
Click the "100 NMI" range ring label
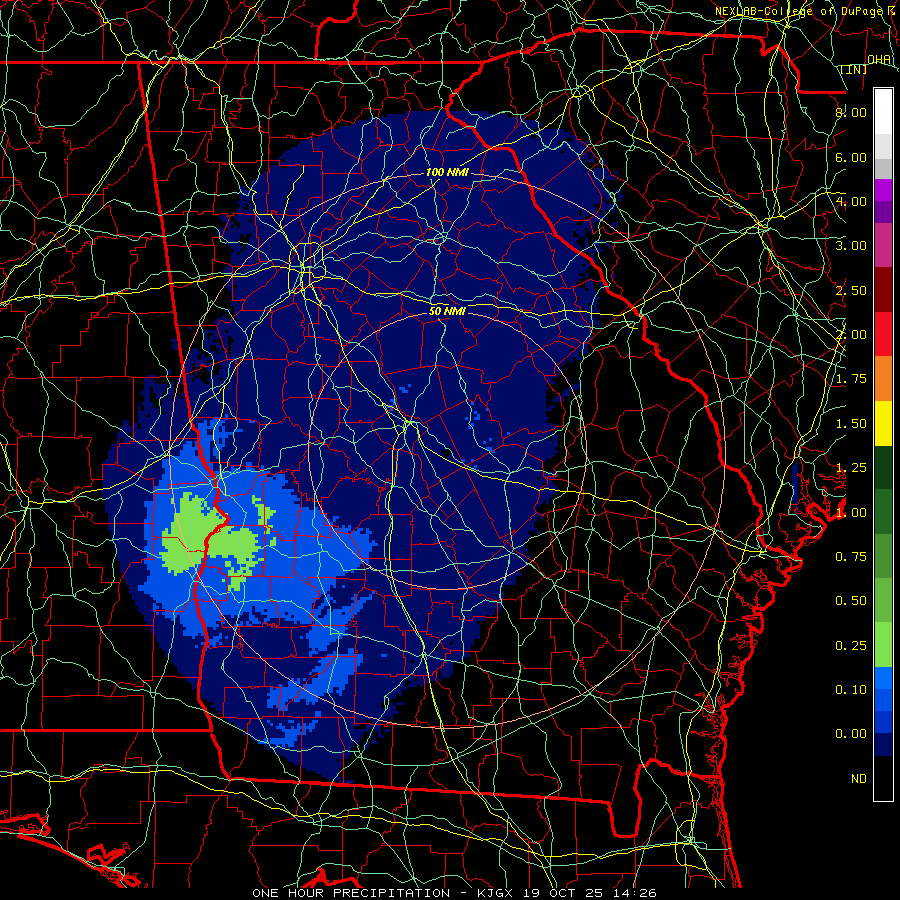point(447,172)
